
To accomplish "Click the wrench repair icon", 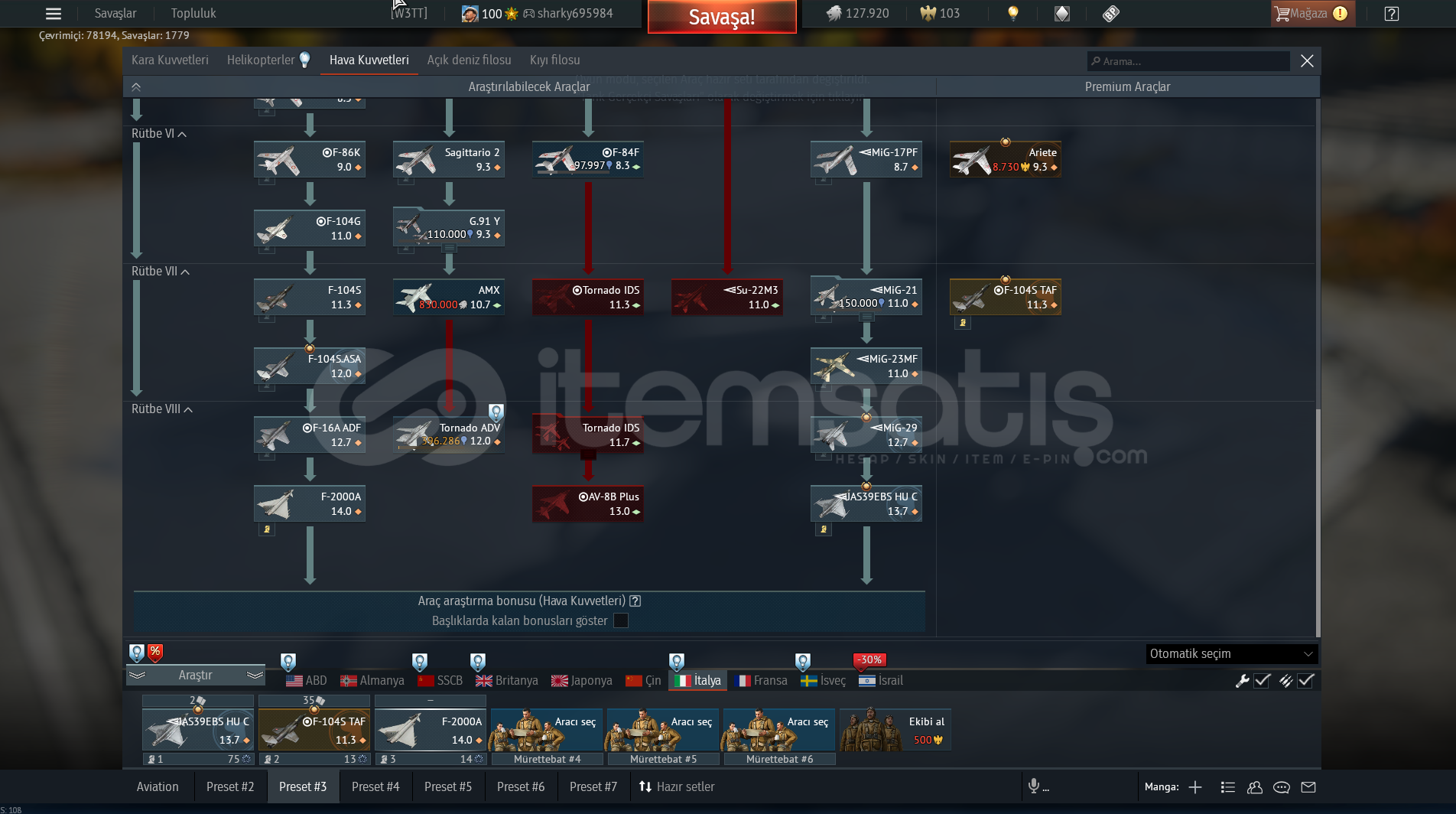I will (1242, 680).
